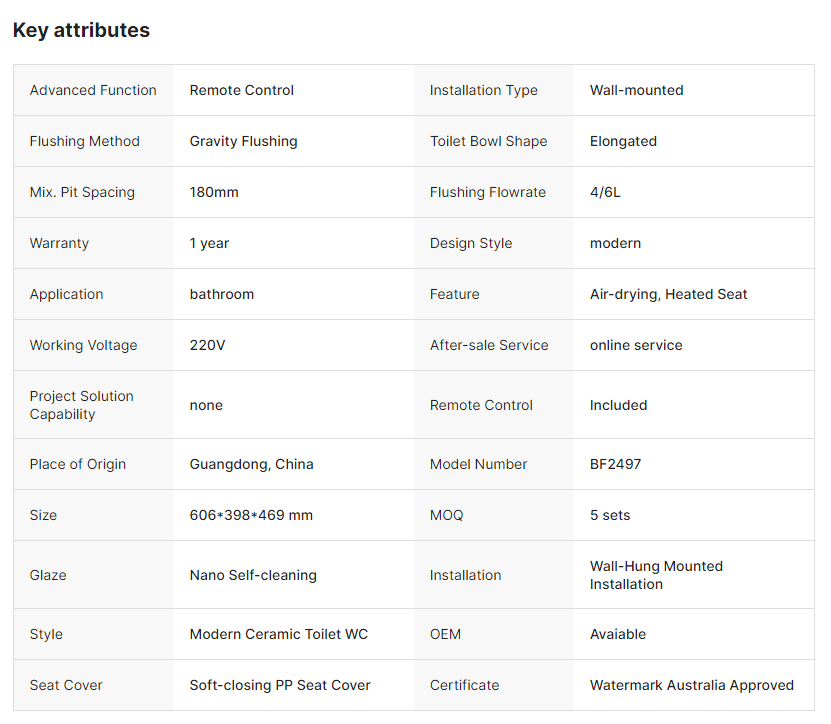
Task: Click the Watermark Australia Approved certificate value
Action: coord(691,685)
